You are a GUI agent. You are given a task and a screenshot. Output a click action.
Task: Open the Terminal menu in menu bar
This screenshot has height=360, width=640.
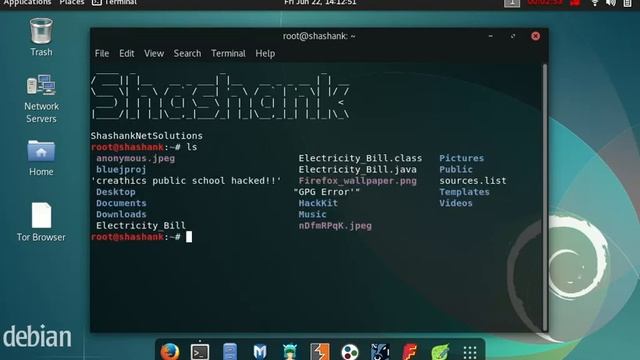pyautogui.click(x=228, y=53)
